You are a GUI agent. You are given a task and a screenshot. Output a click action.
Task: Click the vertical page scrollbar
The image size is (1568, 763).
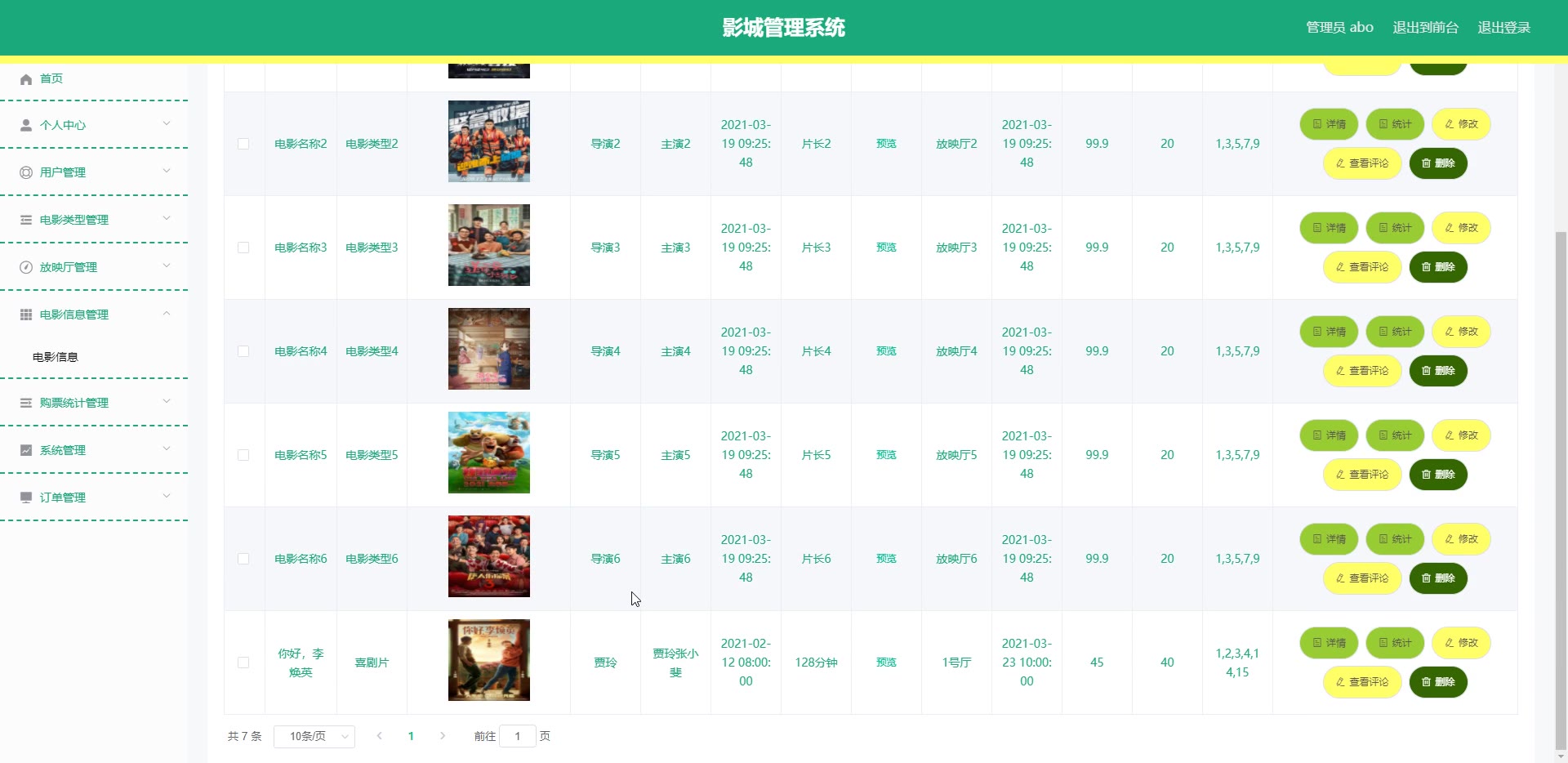1561,490
